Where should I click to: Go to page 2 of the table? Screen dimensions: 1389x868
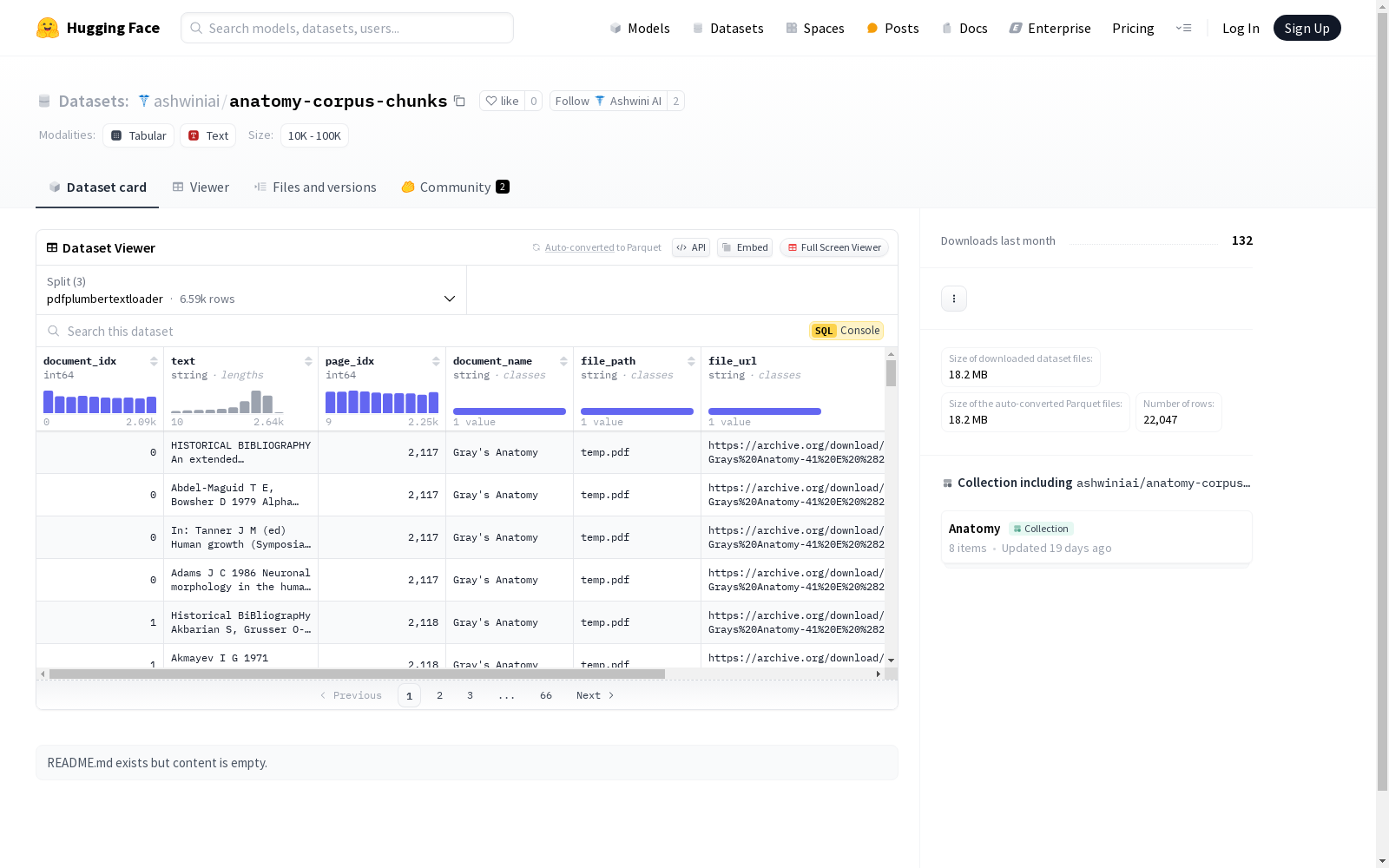pyautogui.click(x=440, y=695)
